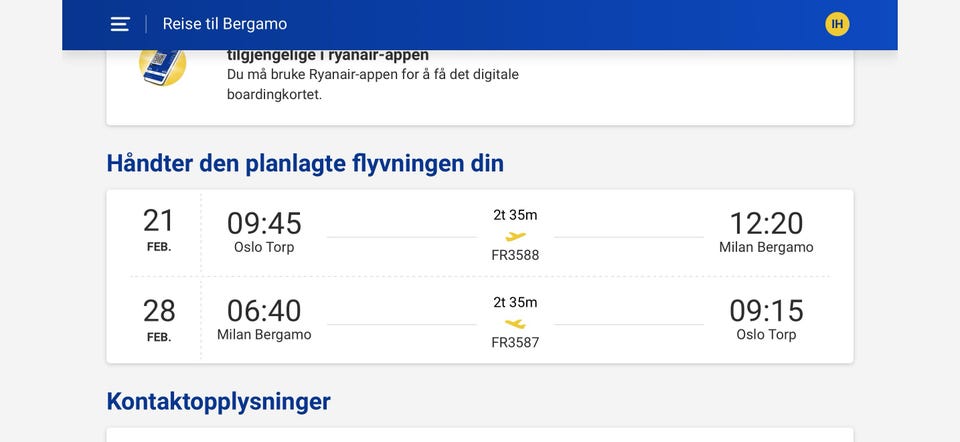Click the IH profile avatar

coord(837,24)
